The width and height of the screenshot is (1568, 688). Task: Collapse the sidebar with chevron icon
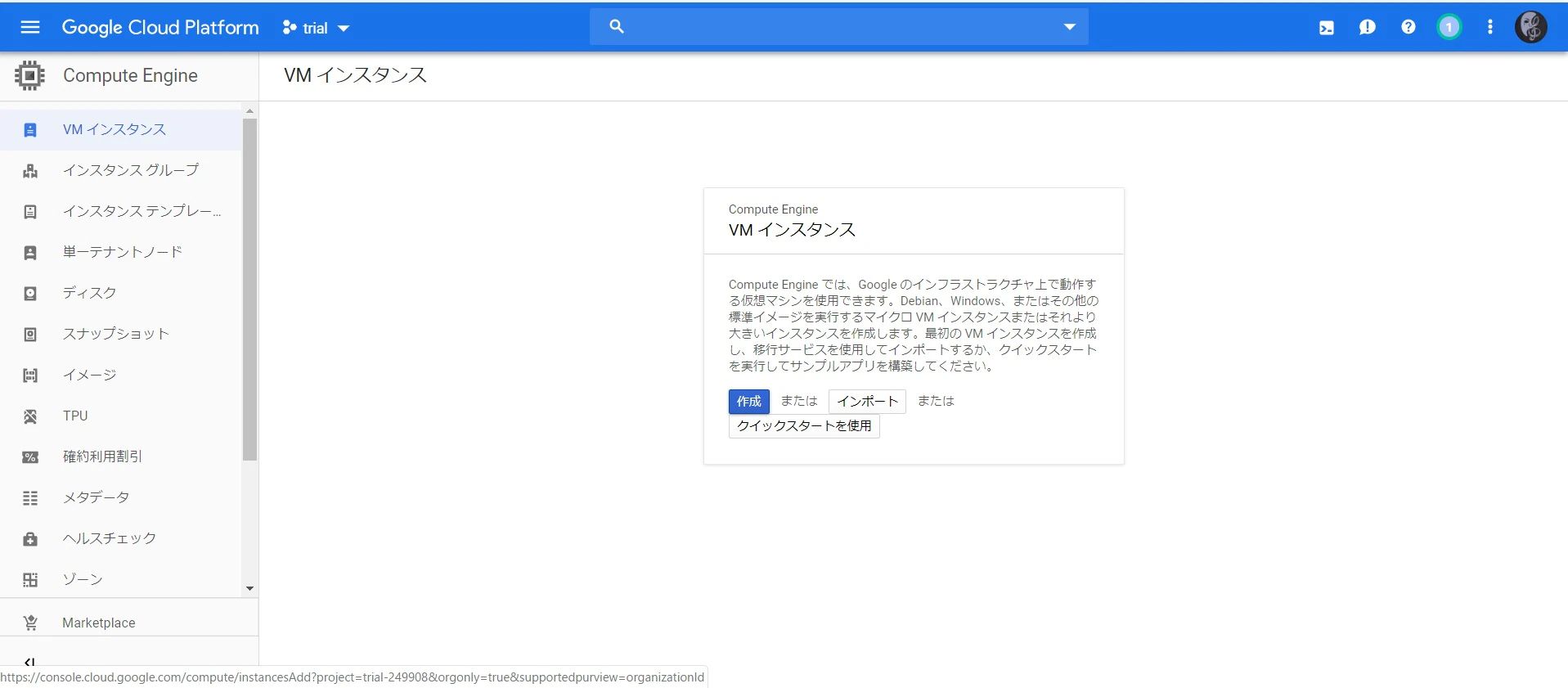click(x=29, y=661)
